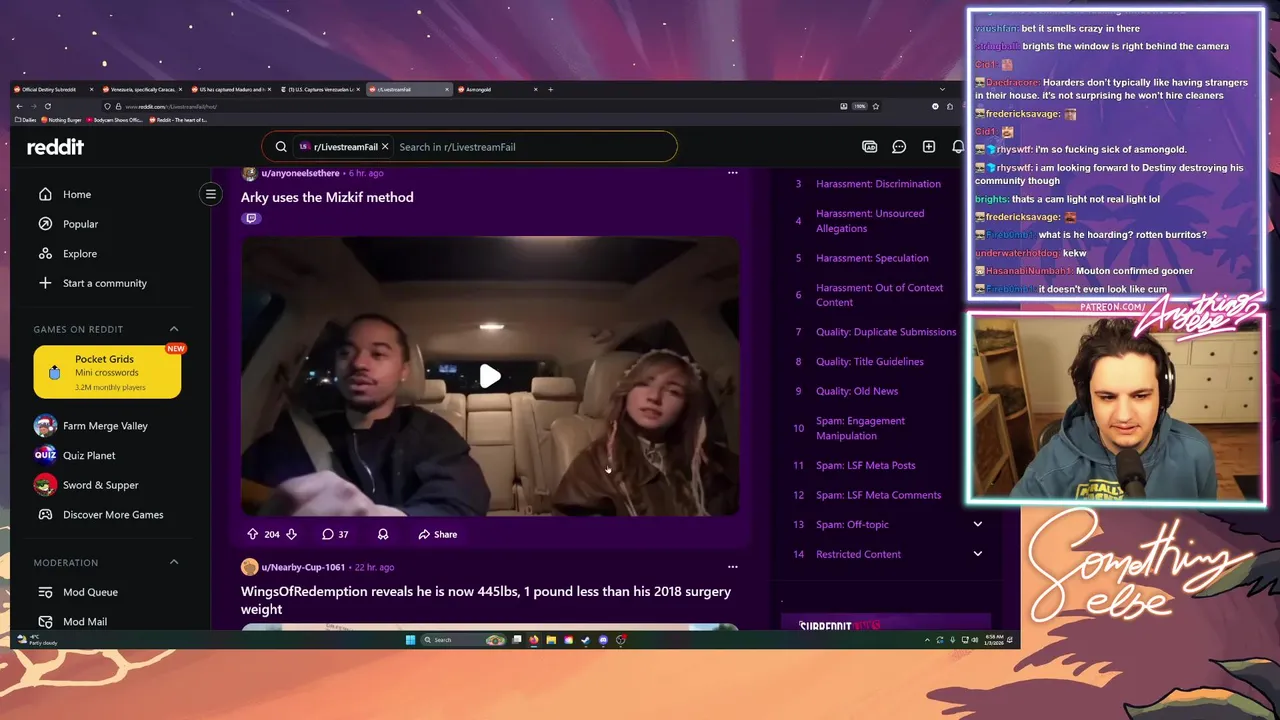This screenshot has width=1280, height=720.
Task: Open Nothing Burger bookmark
Action: click(62, 120)
